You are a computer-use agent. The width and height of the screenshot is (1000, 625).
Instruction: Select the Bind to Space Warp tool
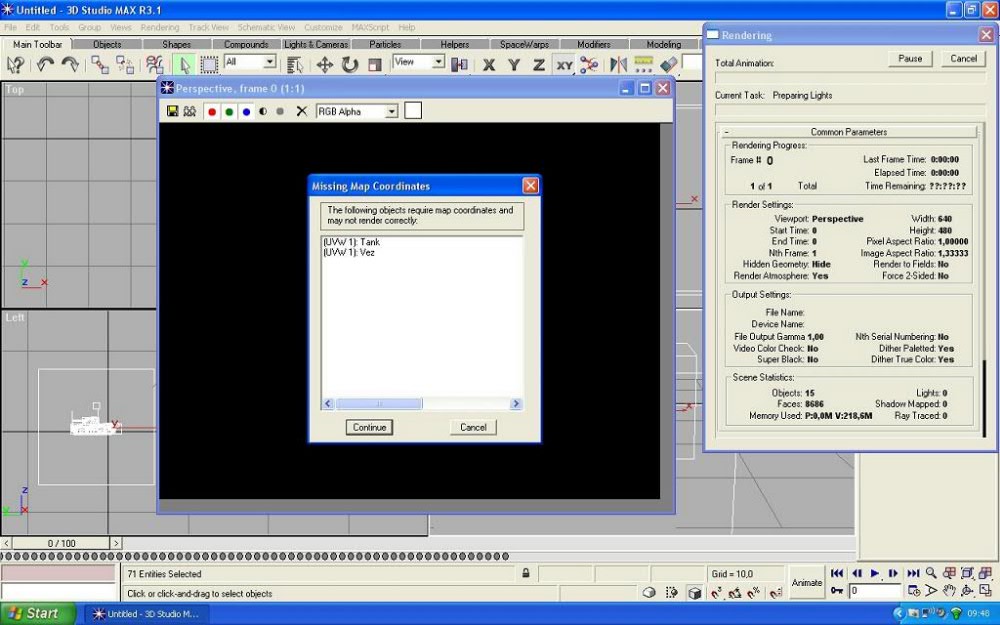click(155, 64)
